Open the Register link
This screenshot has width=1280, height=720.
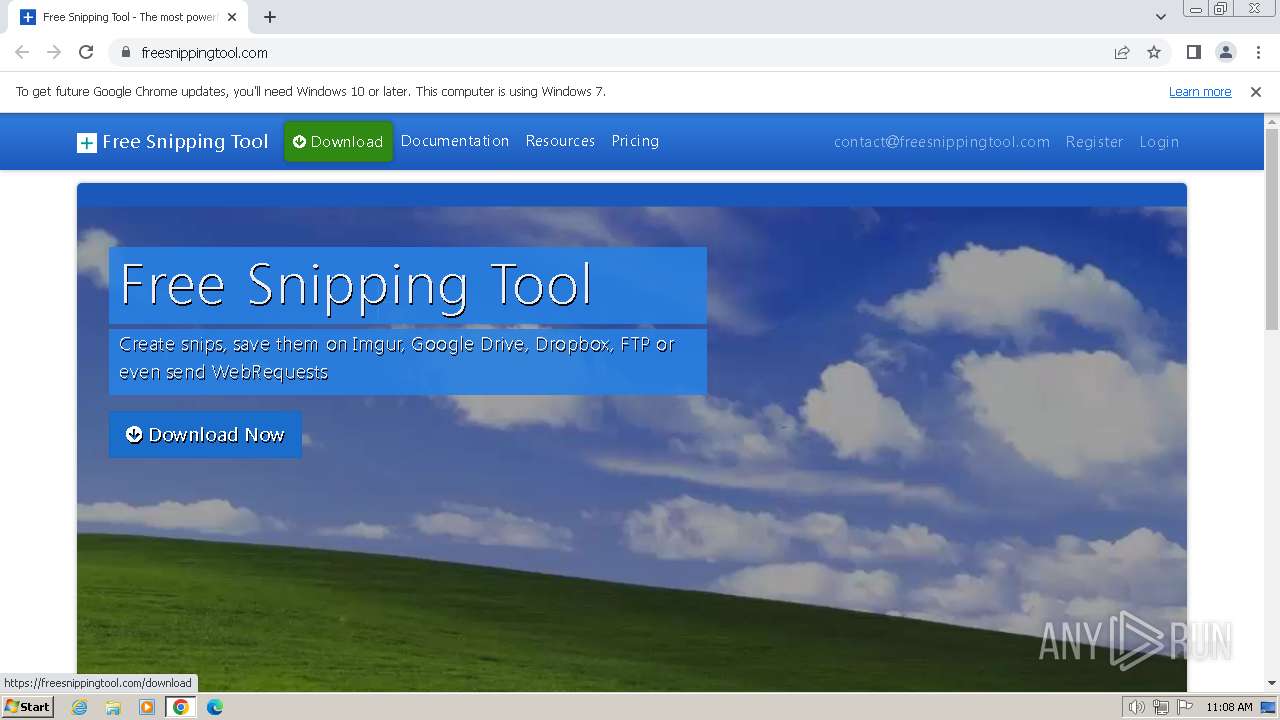(1094, 142)
